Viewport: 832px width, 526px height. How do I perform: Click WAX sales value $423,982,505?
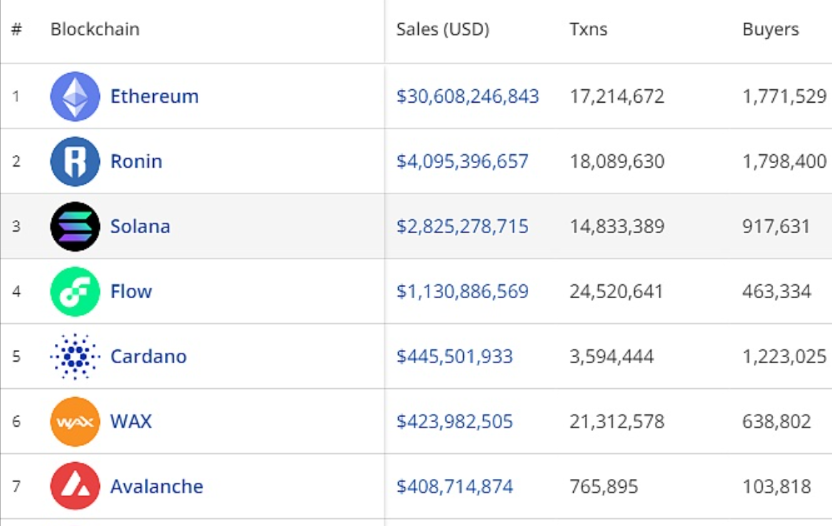click(x=454, y=422)
